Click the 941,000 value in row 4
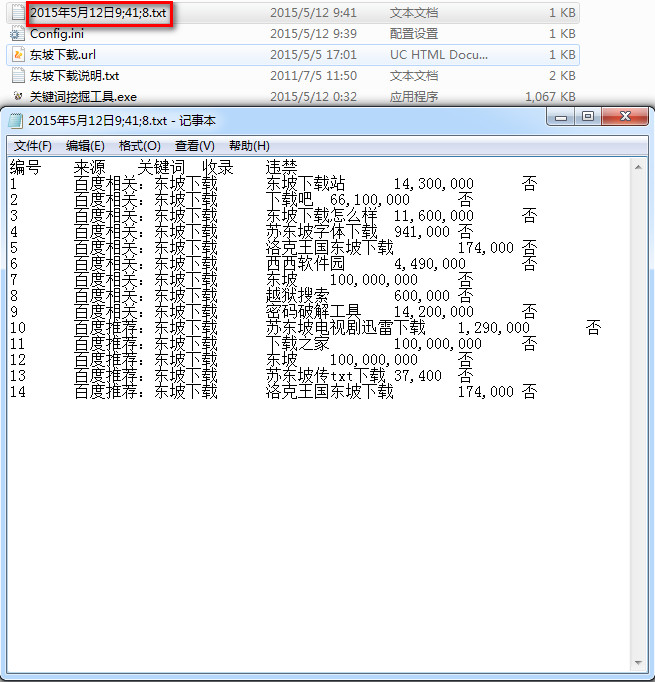655x682 pixels. pyautogui.click(x=422, y=231)
